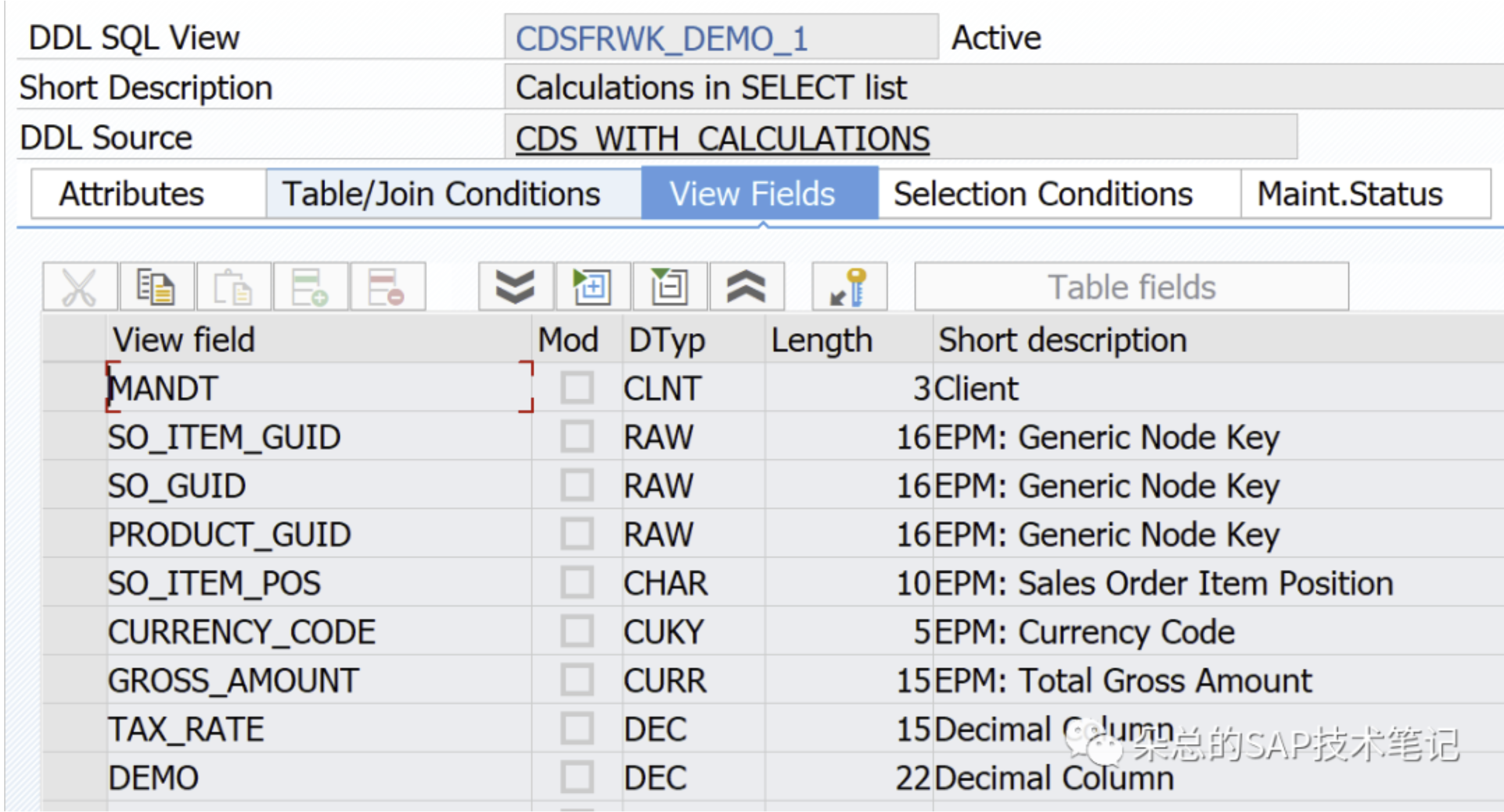Click the CDSFRWK_DEMO_1 view name field
Screen dimensions: 1504x812
722,37
